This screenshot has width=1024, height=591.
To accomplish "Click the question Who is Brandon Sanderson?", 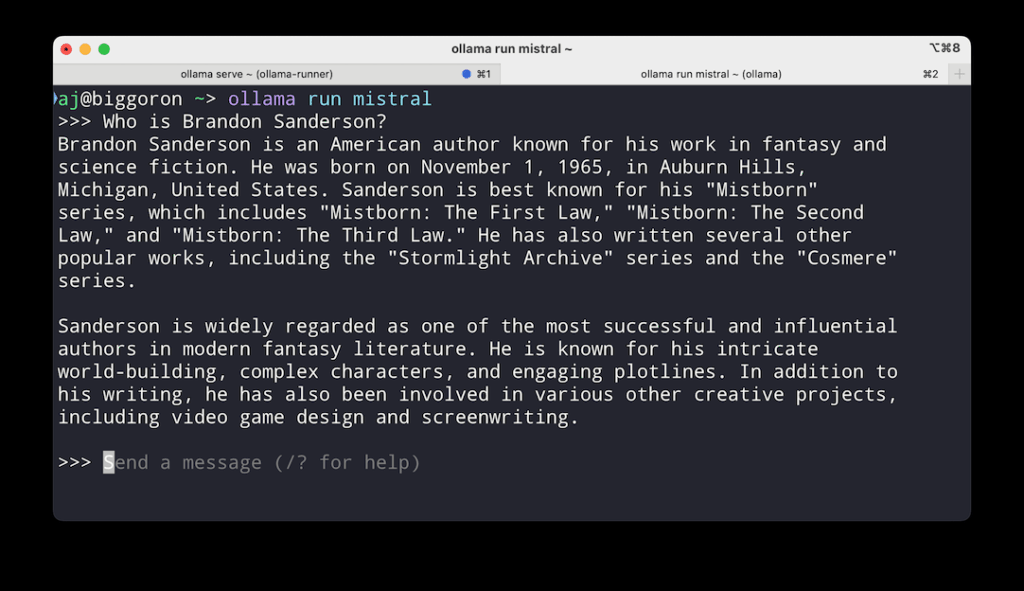I will [245, 121].
